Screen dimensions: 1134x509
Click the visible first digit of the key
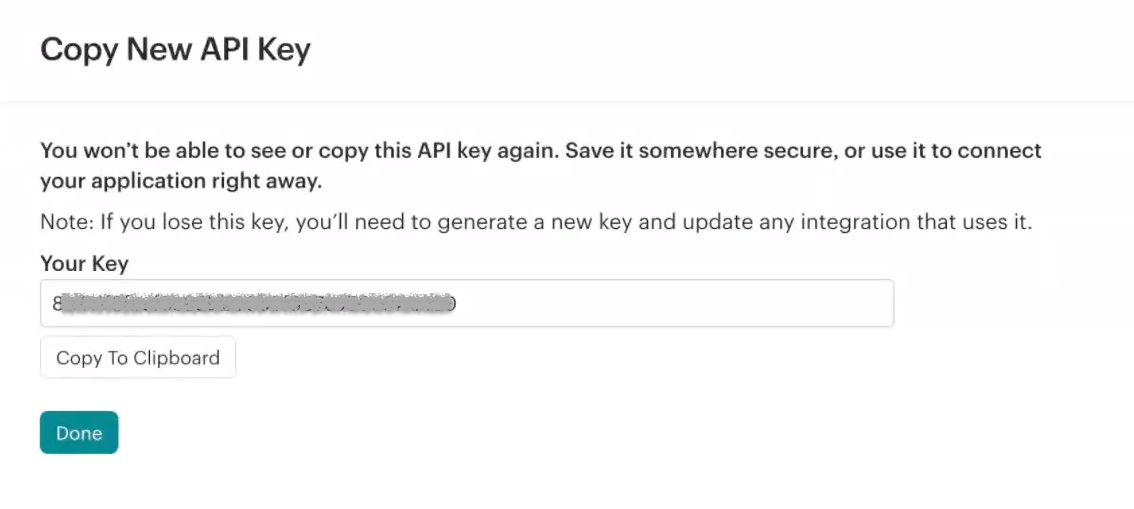[56, 303]
